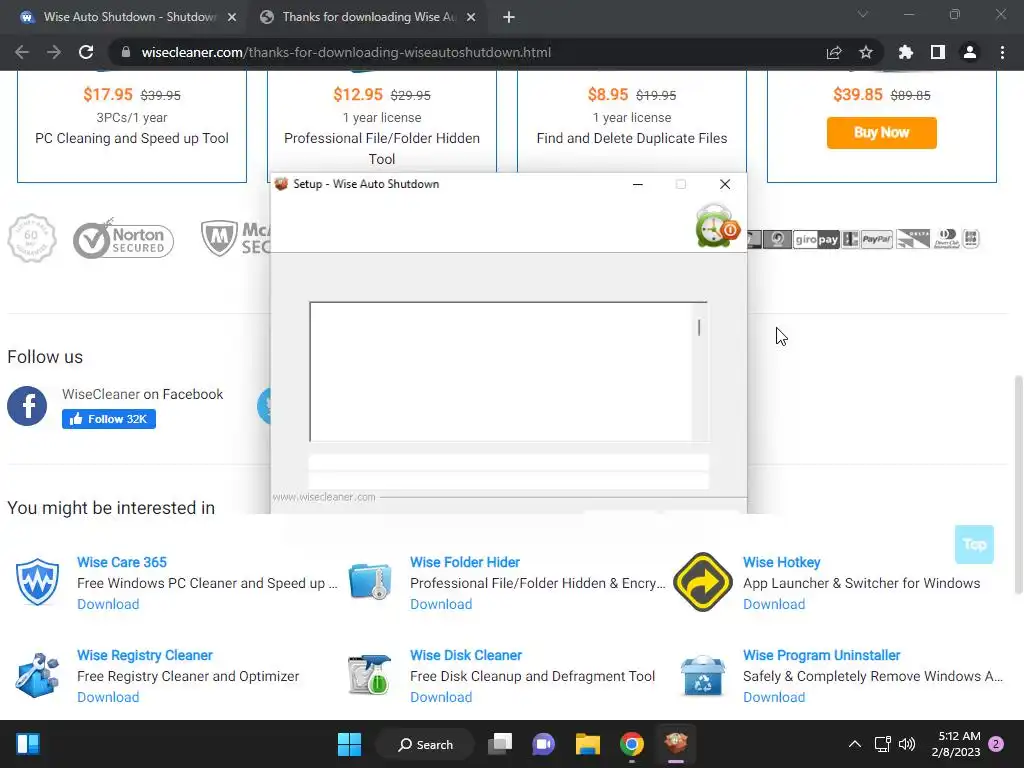Download Wise Folder Hider

[x=441, y=604]
